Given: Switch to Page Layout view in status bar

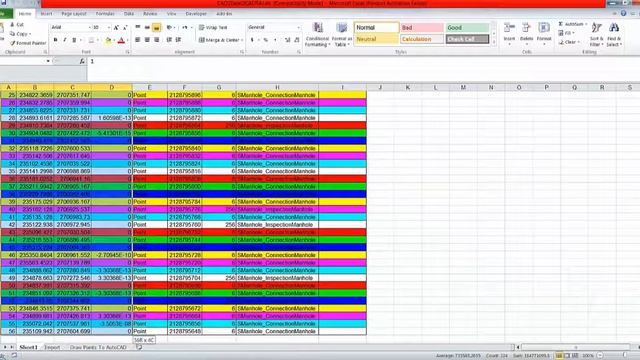Looking at the screenshot, I should point(567,356).
